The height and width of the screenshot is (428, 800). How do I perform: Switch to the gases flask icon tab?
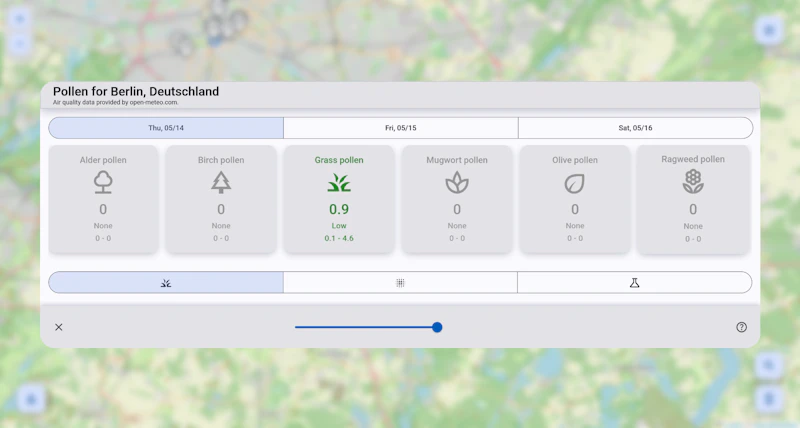[635, 283]
